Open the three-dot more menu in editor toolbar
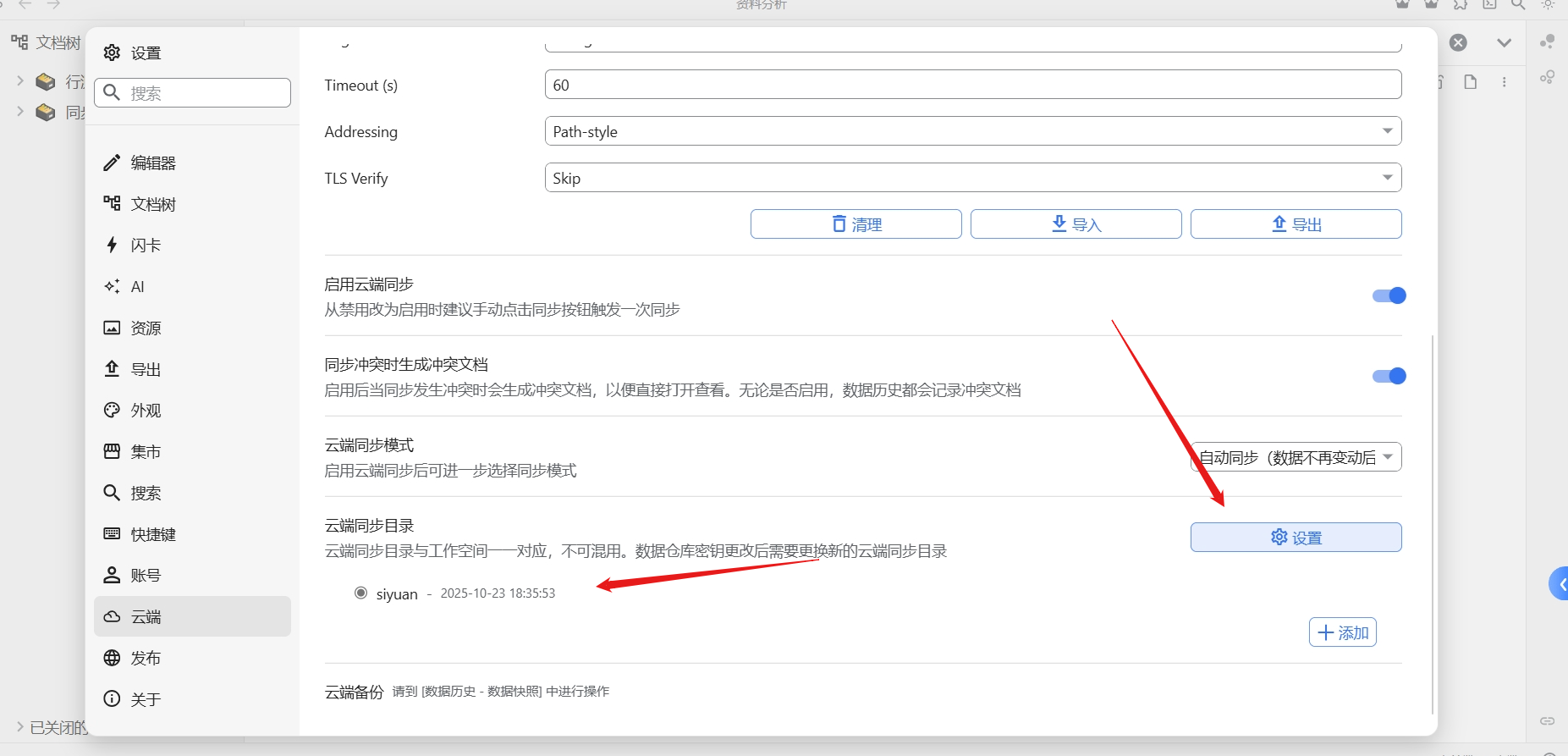The image size is (1568, 756). click(x=1504, y=82)
